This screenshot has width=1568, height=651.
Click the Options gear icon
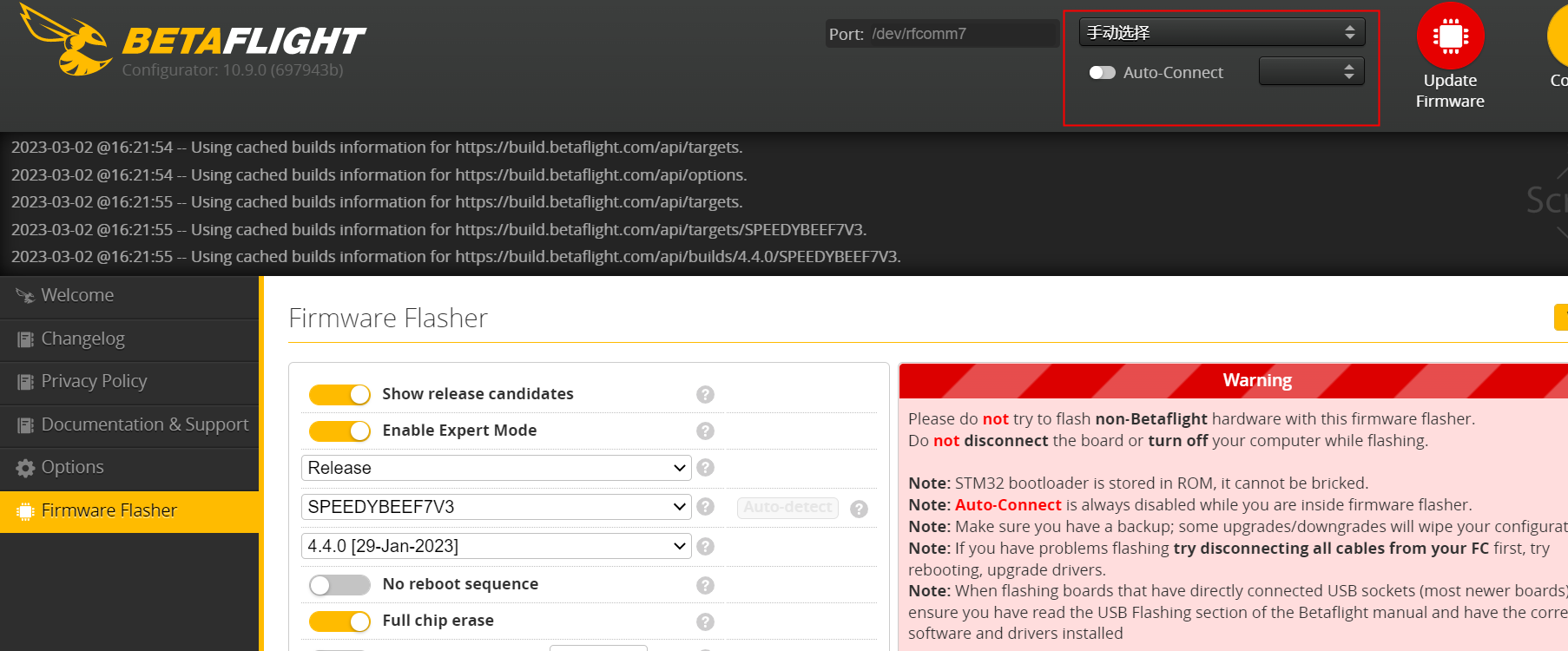click(x=25, y=468)
